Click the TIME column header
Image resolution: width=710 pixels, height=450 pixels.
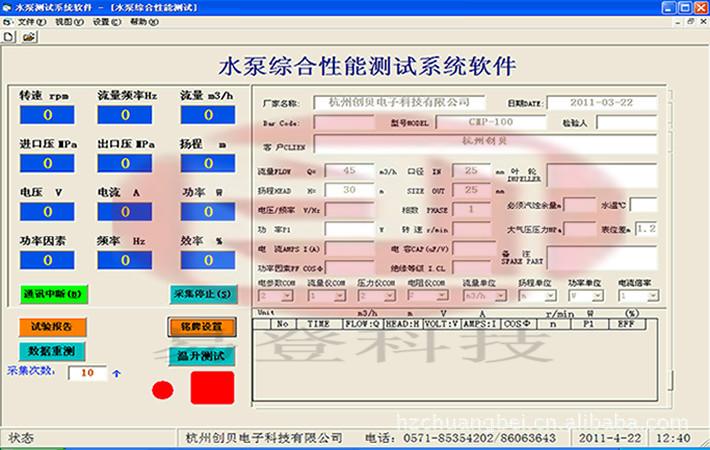(x=319, y=324)
